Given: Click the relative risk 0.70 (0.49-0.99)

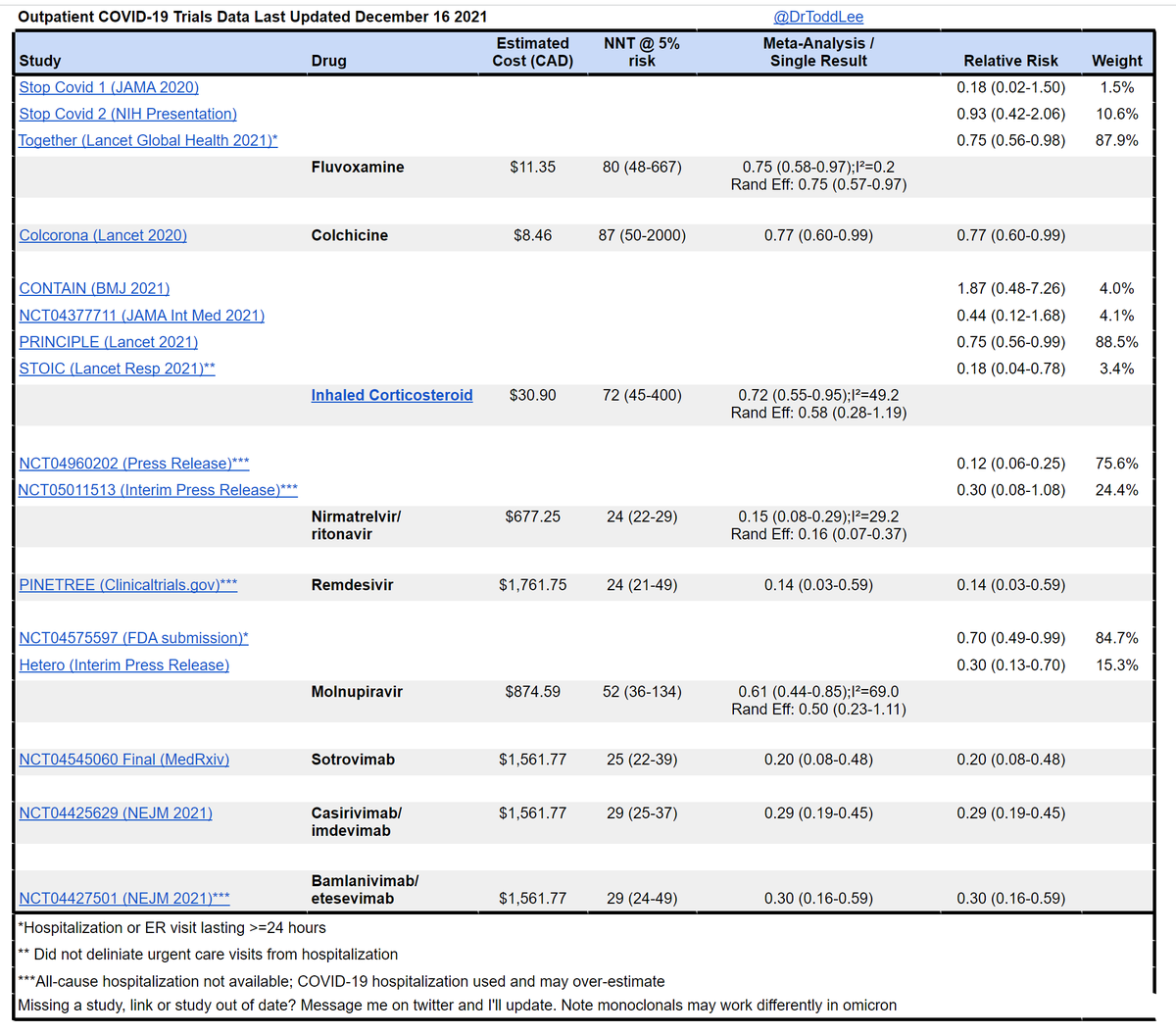Looking at the screenshot, I should point(1011,638).
